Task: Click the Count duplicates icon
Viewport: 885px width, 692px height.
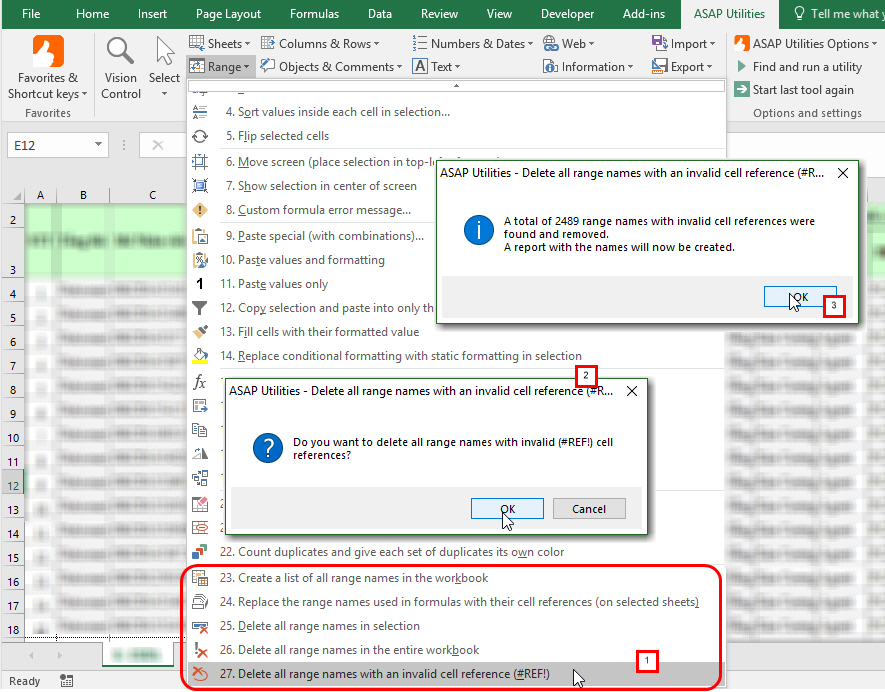Action: pos(200,551)
